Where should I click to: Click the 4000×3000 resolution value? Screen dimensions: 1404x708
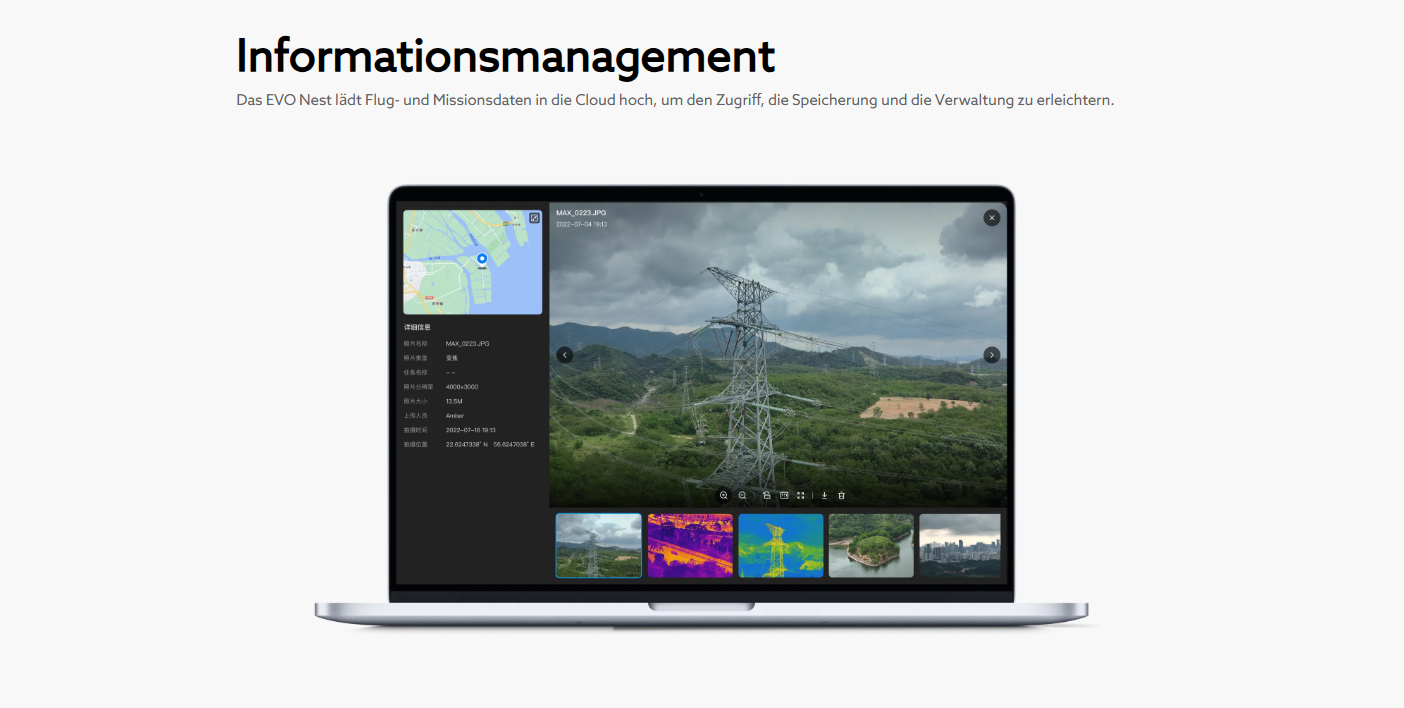[x=462, y=386]
